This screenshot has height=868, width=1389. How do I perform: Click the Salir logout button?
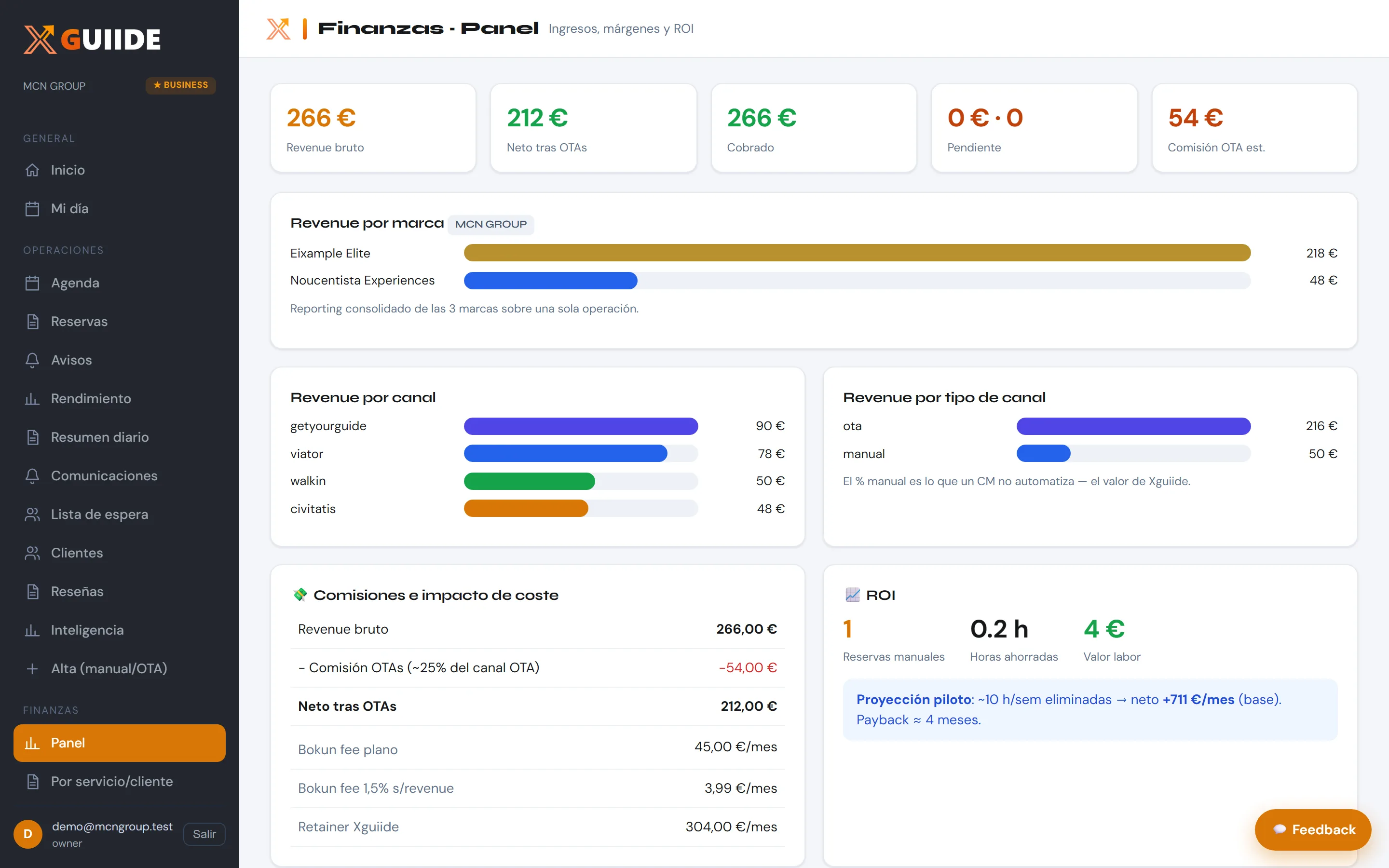[x=204, y=834]
